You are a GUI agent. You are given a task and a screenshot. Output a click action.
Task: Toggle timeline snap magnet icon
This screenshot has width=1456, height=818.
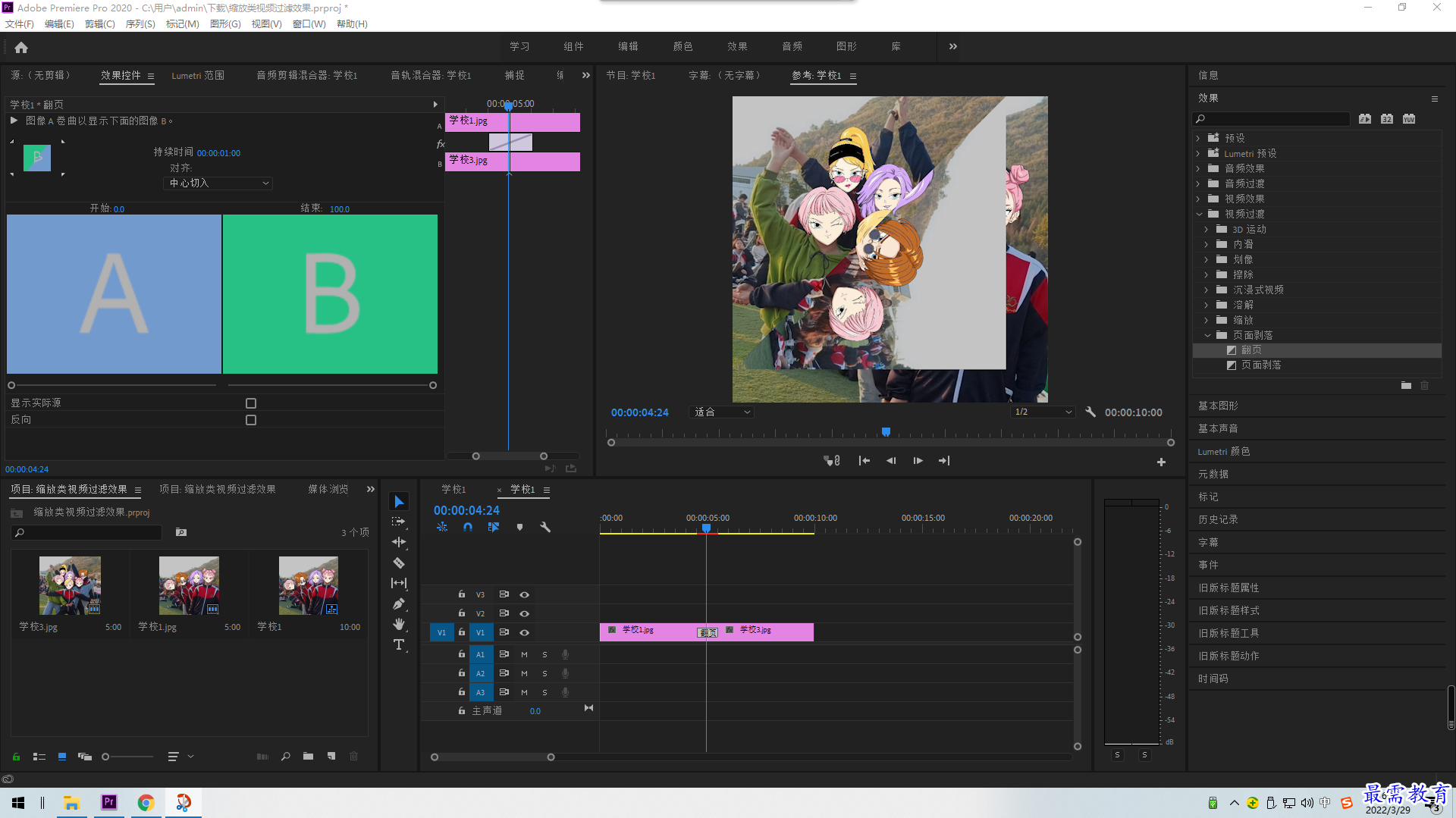[x=468, y=527]
